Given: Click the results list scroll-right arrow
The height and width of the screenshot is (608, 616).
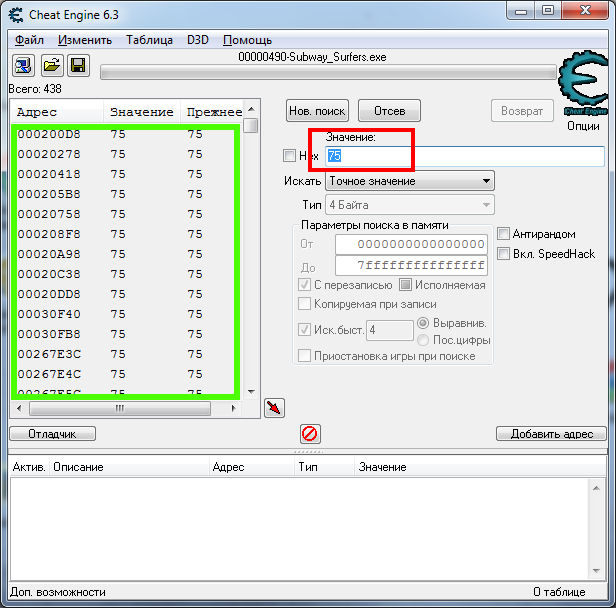Looking at the screenshot, I should click(233, 408).
